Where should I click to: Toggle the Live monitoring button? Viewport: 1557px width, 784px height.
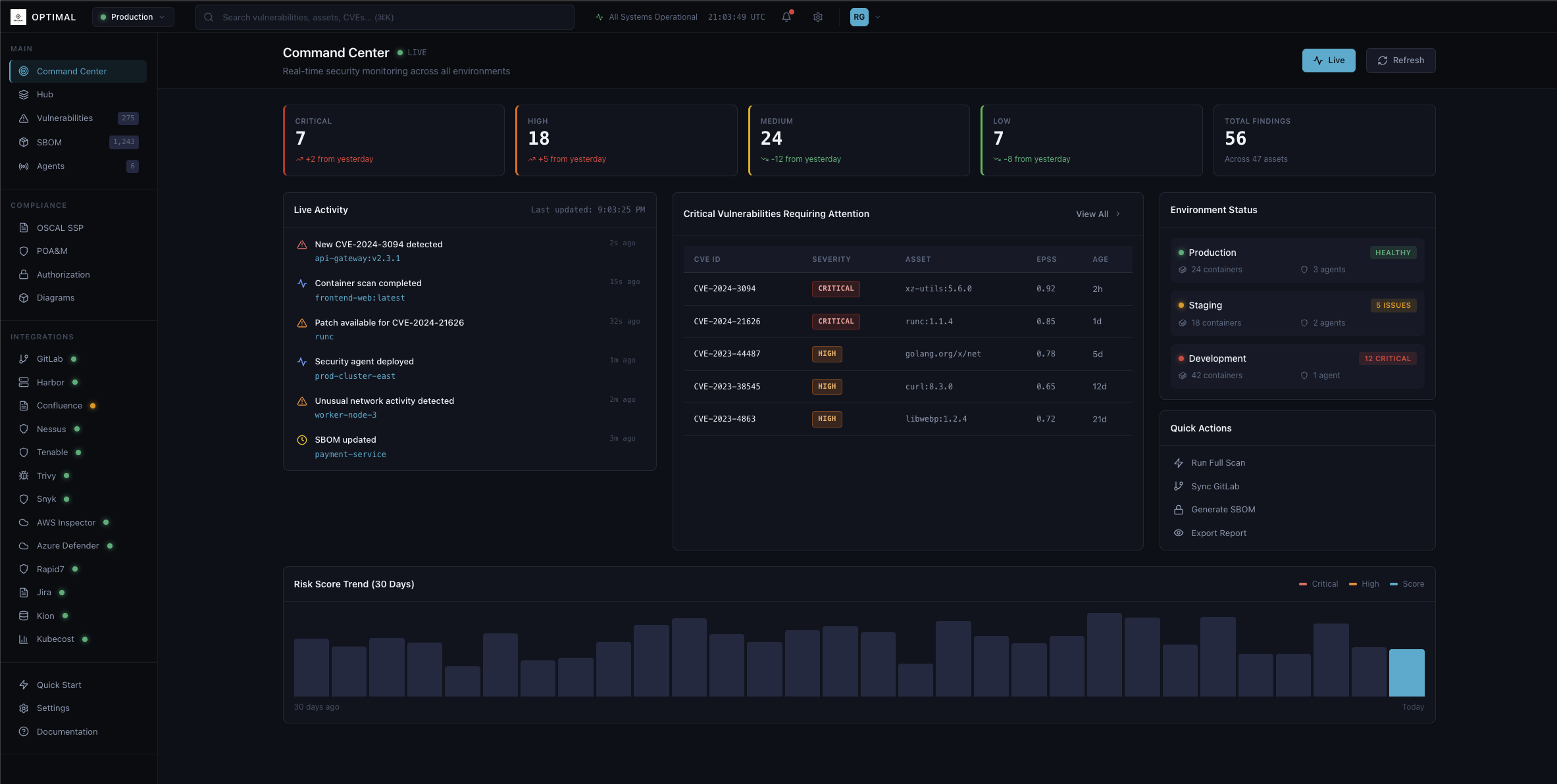click(x=1329, y=60)
